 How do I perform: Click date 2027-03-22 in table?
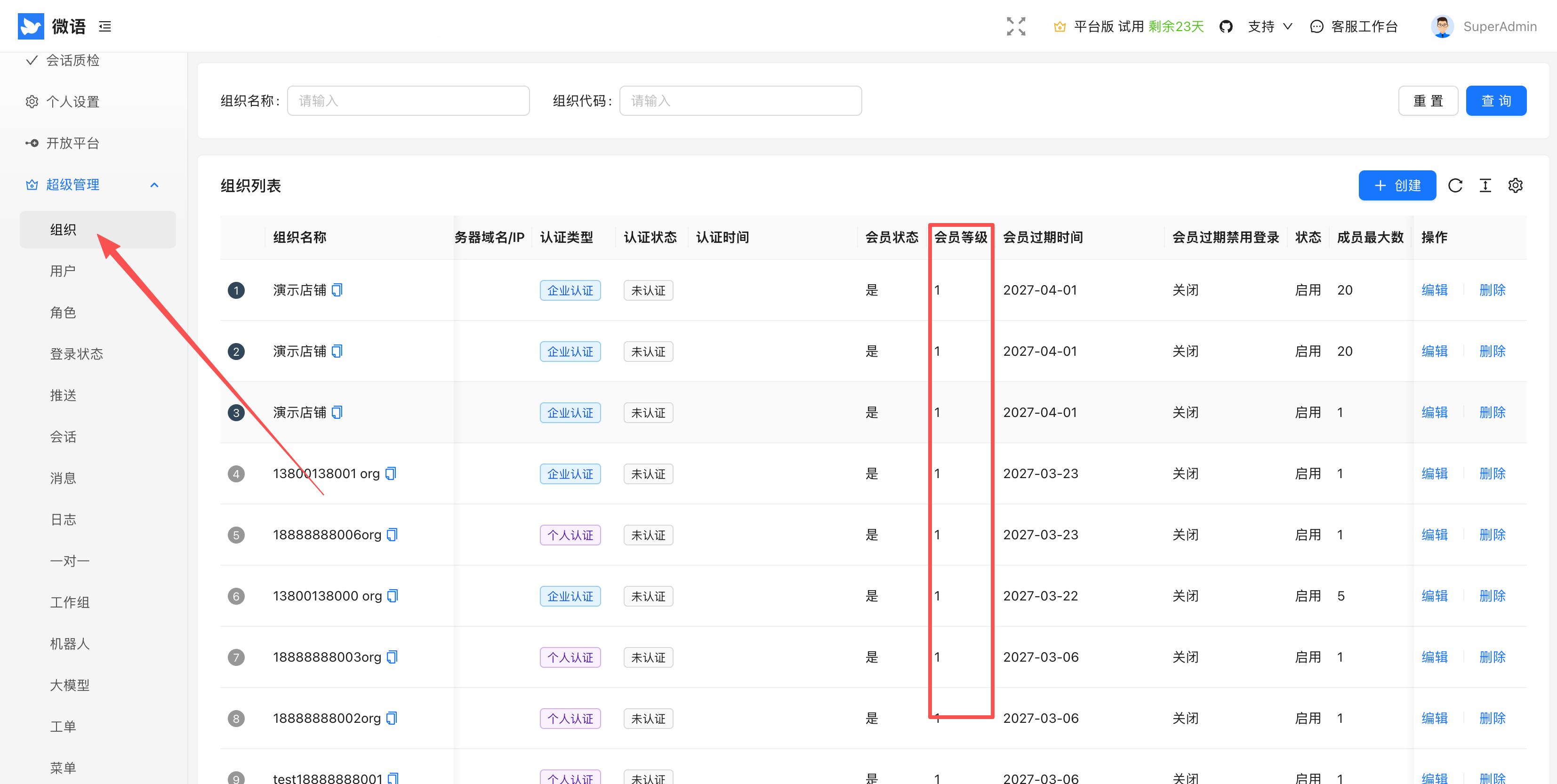tap(1040, 596)
